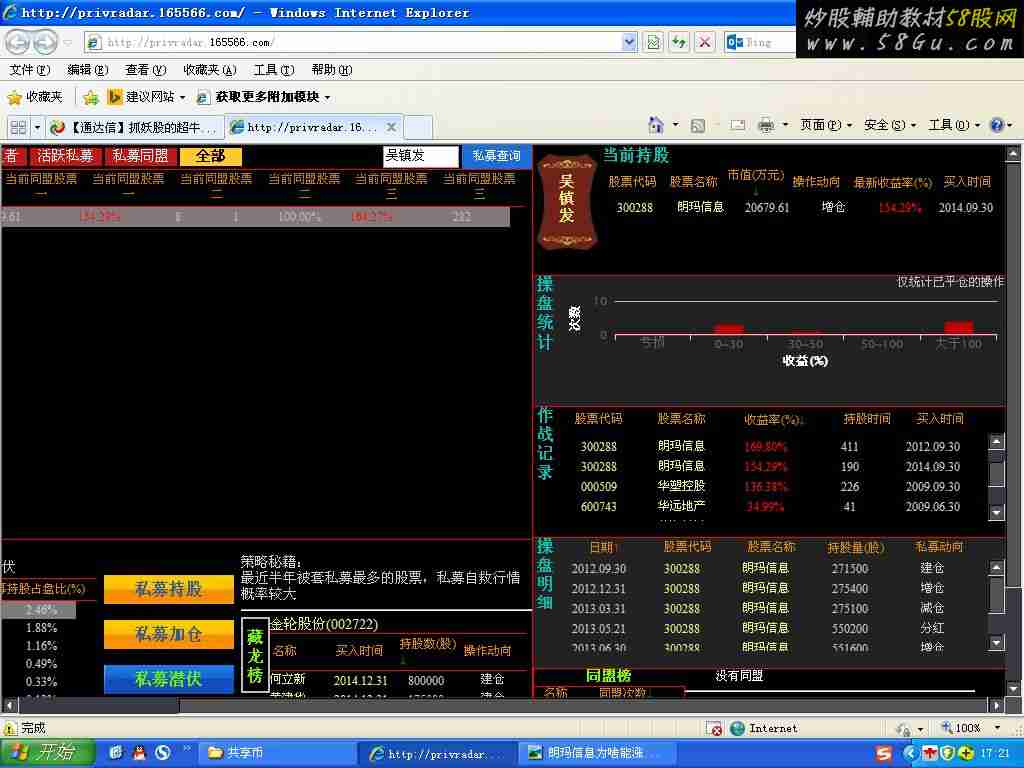Open the Windows Start button
The width and height of the screenshot is (1024, 768).
tap(48, 753)
